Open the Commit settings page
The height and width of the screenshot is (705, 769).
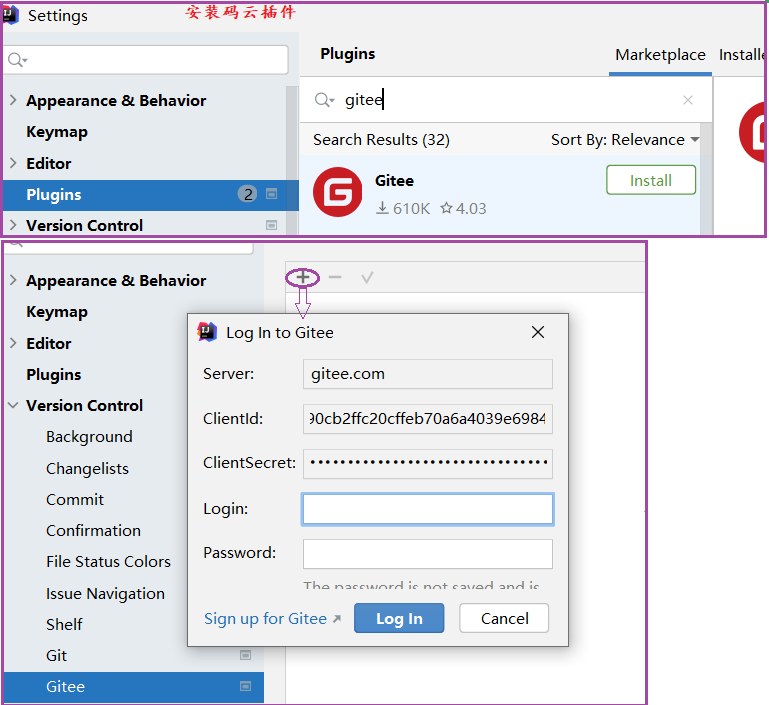[75, 499]
